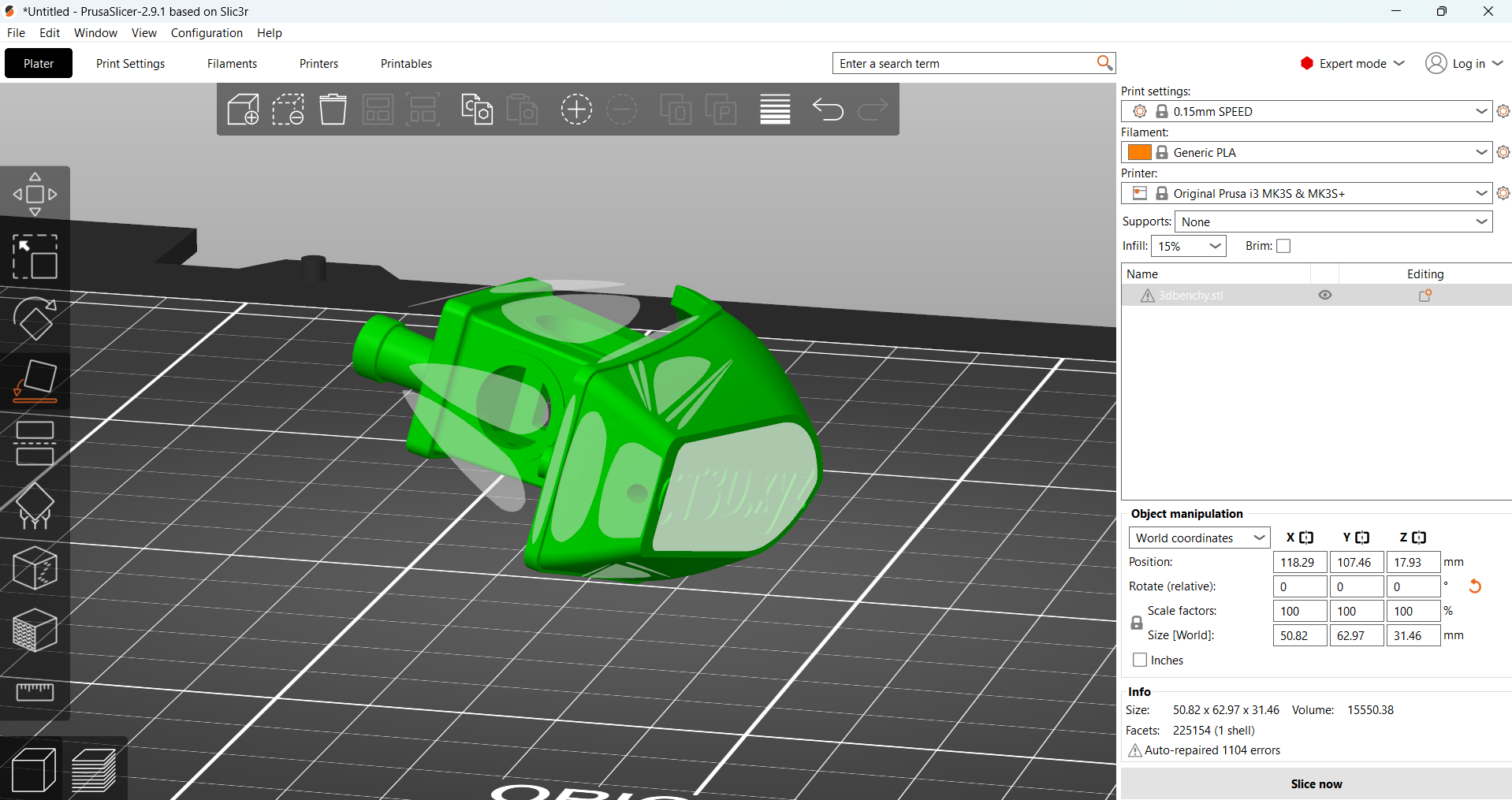Select the Multimaterial painting cube tool

click(x=35, y=630)
